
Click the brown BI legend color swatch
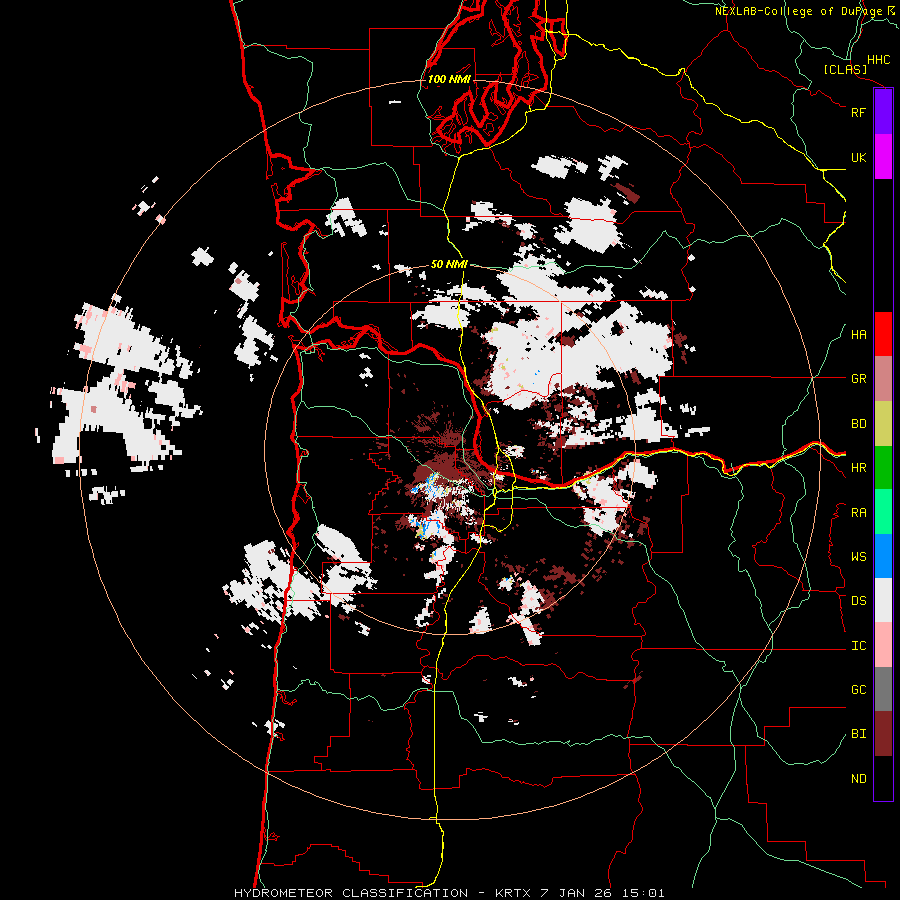(x=883, y=734)
